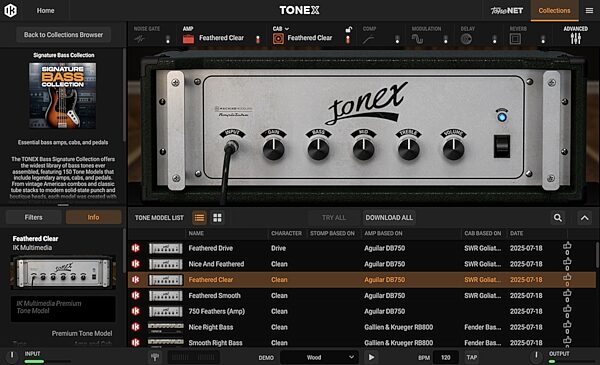Image resolution: width=600 pixels, height=365 pixels.
Task: Click the Bass knob on amp
Action: pyautogui.click(x=318, y=148)
